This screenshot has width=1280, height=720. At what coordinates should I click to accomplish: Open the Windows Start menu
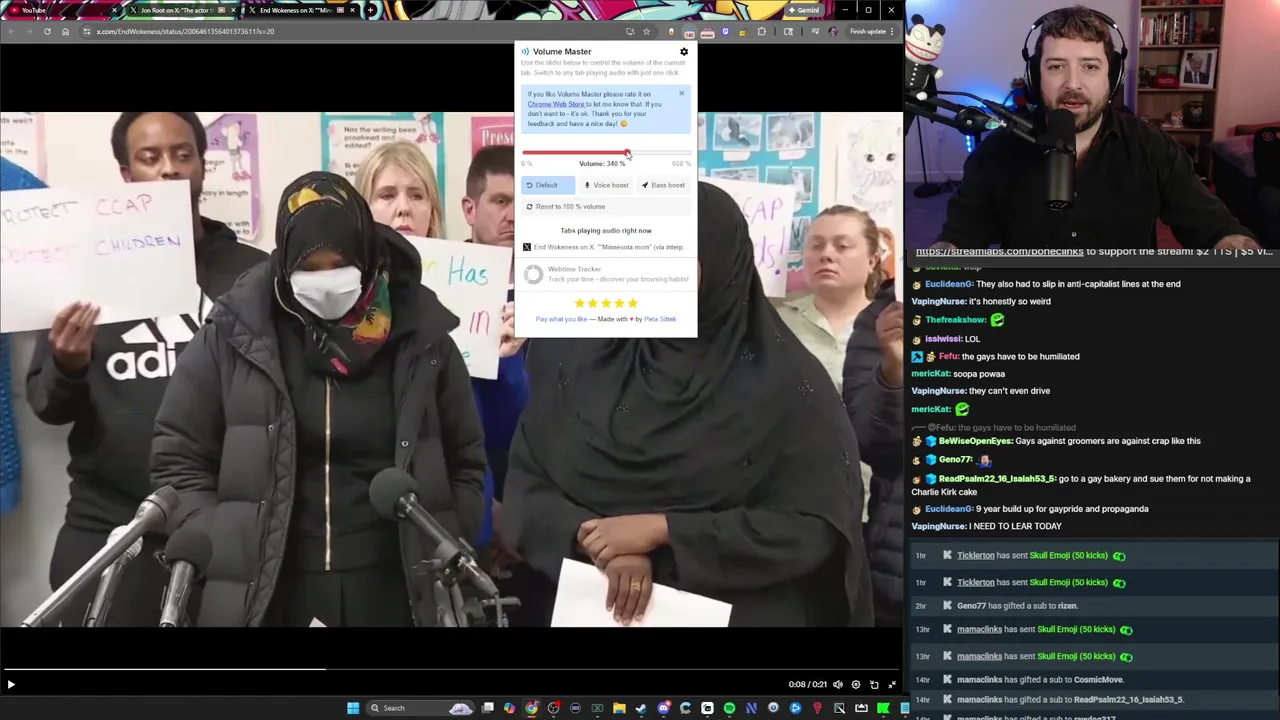tap(353, 708)
